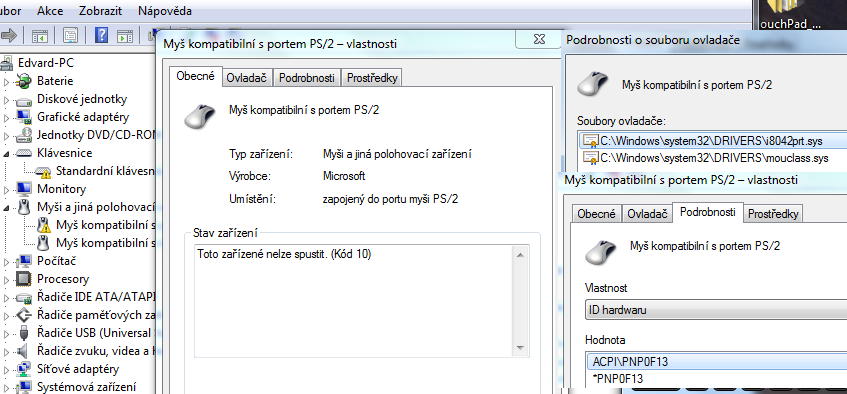
Task: Click the Myši a jiná polohovací mouse icon
Action: [24, 207]
